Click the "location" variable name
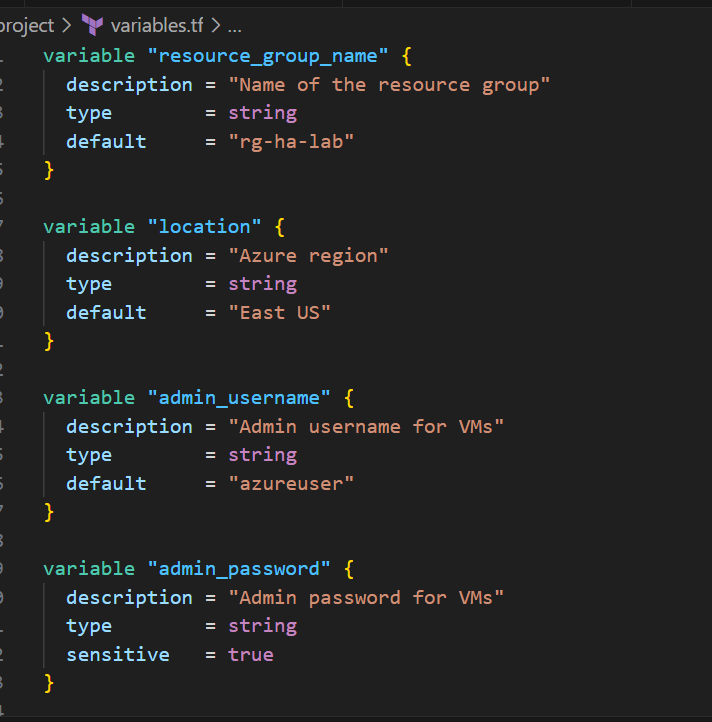712x722 pixels. 204,227
